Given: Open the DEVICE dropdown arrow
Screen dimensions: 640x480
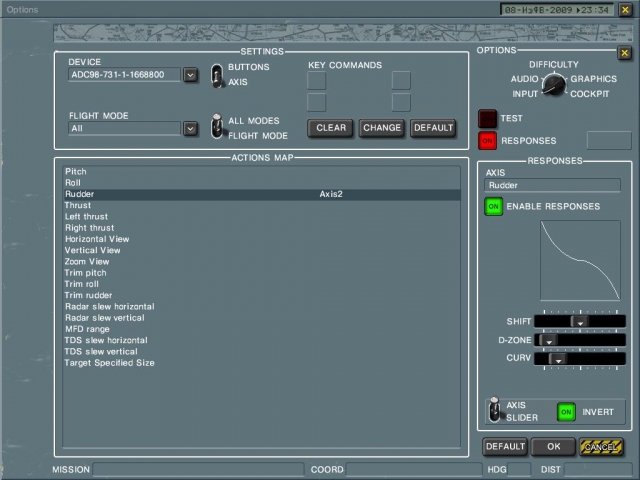Looking at the screenshot, I should click(190, 75).
